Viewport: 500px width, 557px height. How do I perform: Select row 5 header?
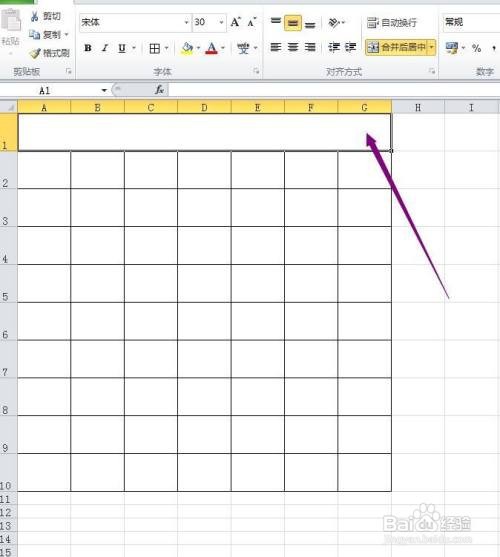9,283
